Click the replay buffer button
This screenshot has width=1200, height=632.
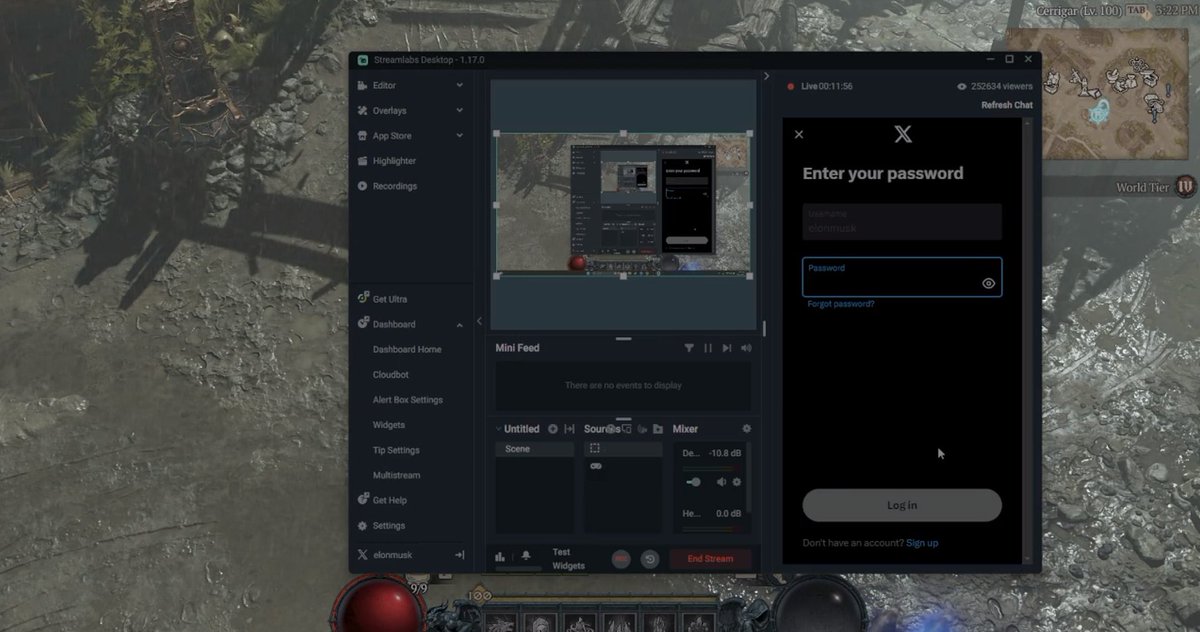[x=650, y=559]
